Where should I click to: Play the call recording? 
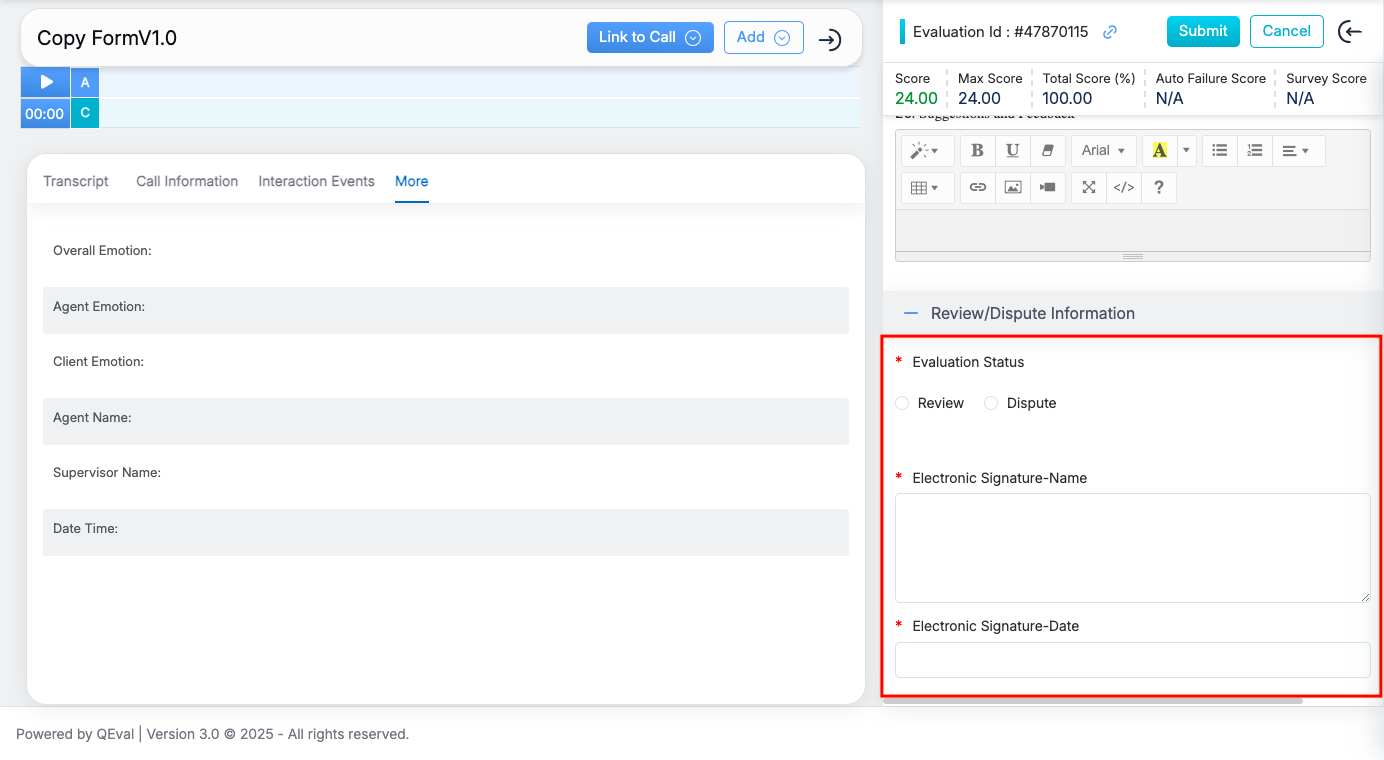point(46,82)
